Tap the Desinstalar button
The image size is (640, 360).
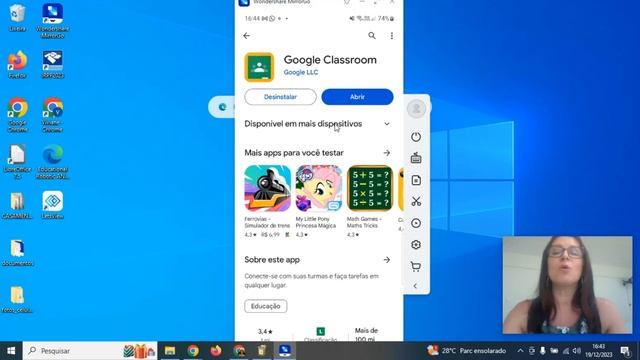280,97
